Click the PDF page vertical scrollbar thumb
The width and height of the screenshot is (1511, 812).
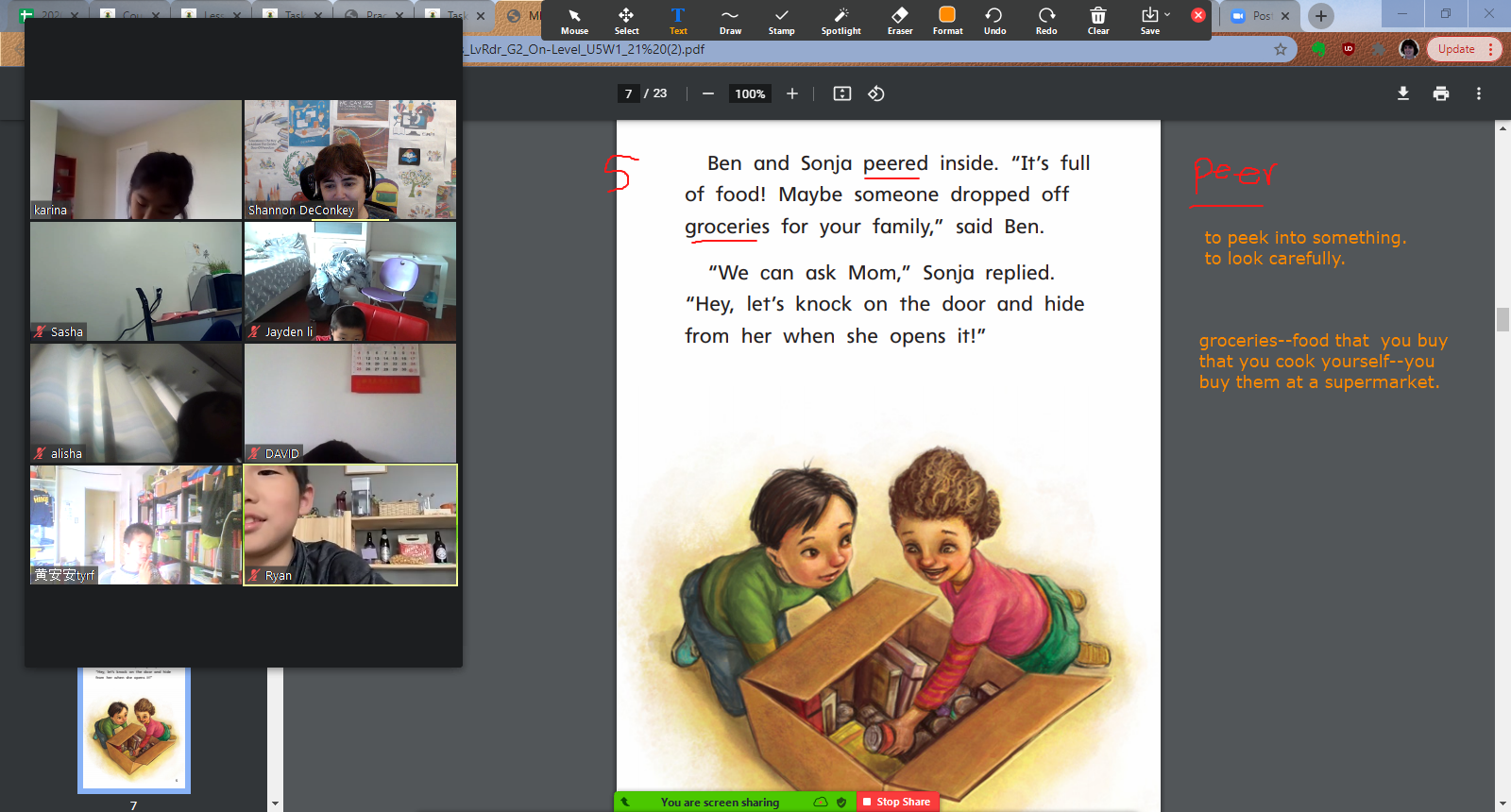point(1503,319)
